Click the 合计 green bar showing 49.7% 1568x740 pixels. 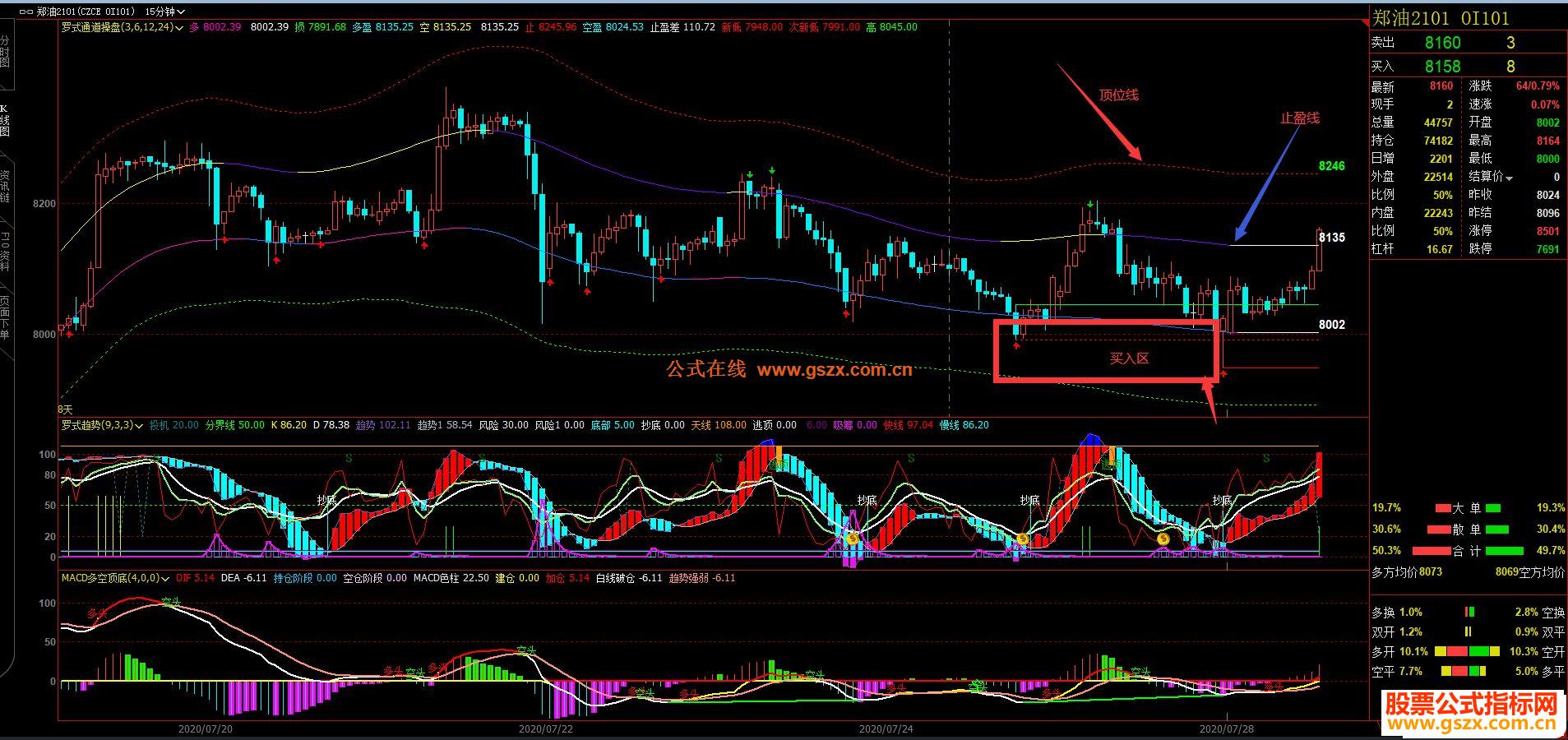1504,551
